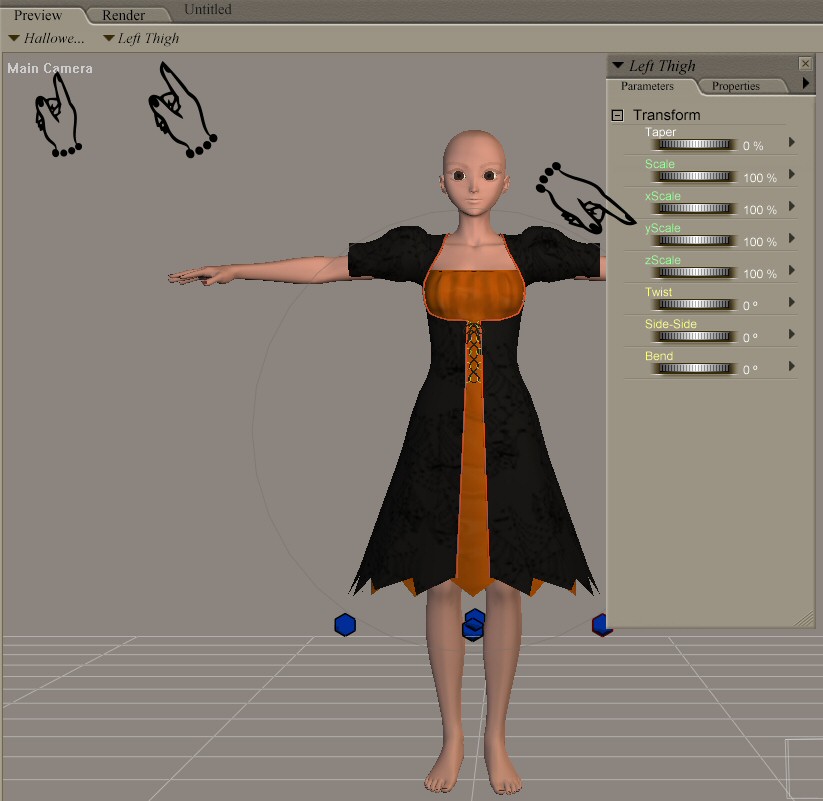The width and height of the screenshot is (823, 801).
Task: Click the yScale value 100 %
Action: (759, 242)
